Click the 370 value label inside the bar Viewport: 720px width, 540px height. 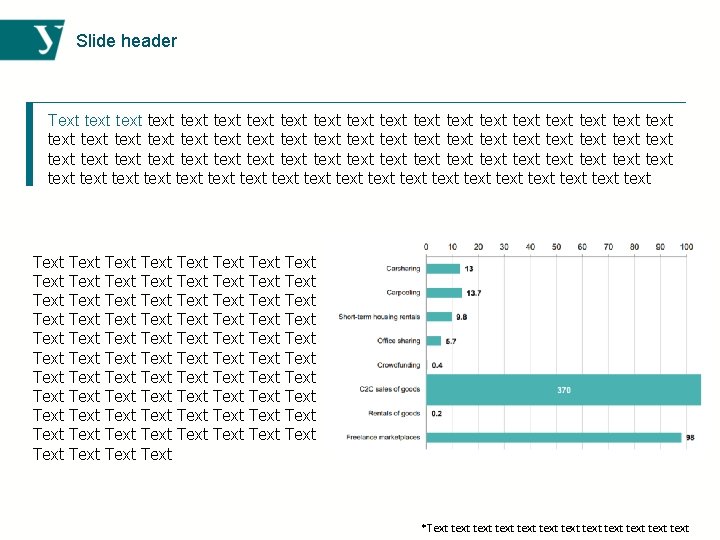[564, 390]
